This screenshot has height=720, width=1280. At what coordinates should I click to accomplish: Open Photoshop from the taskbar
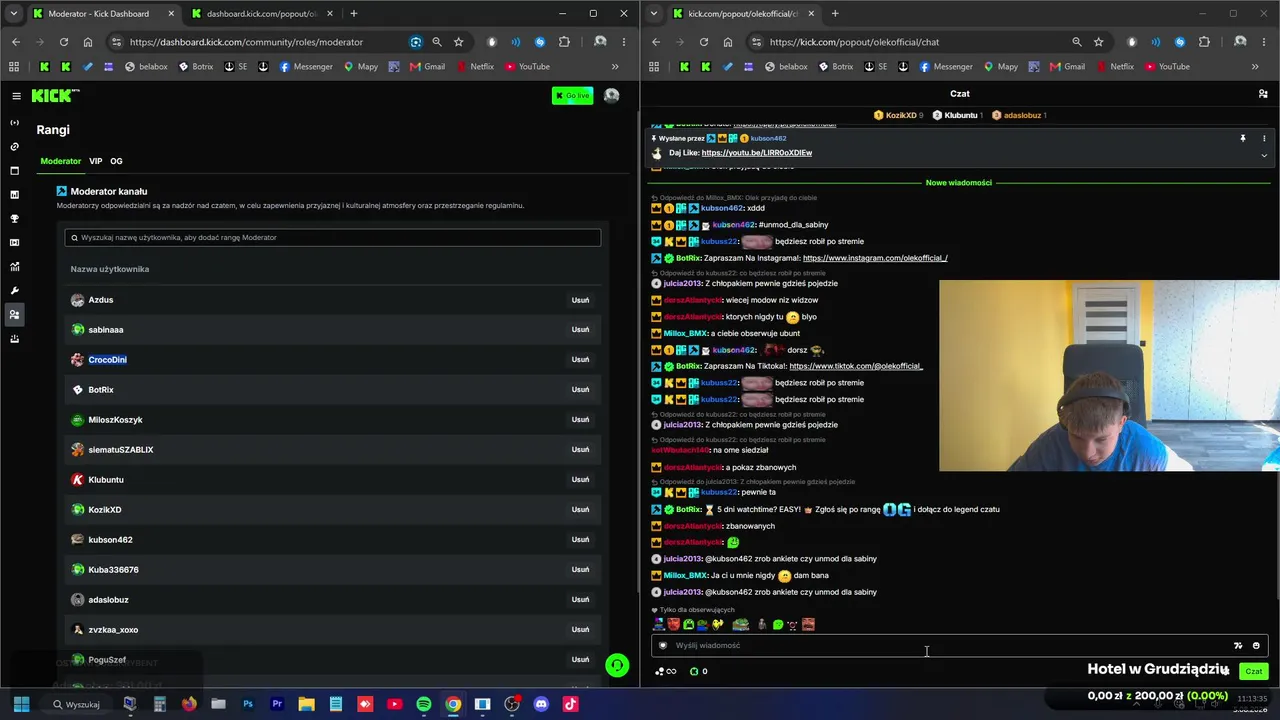248,704
